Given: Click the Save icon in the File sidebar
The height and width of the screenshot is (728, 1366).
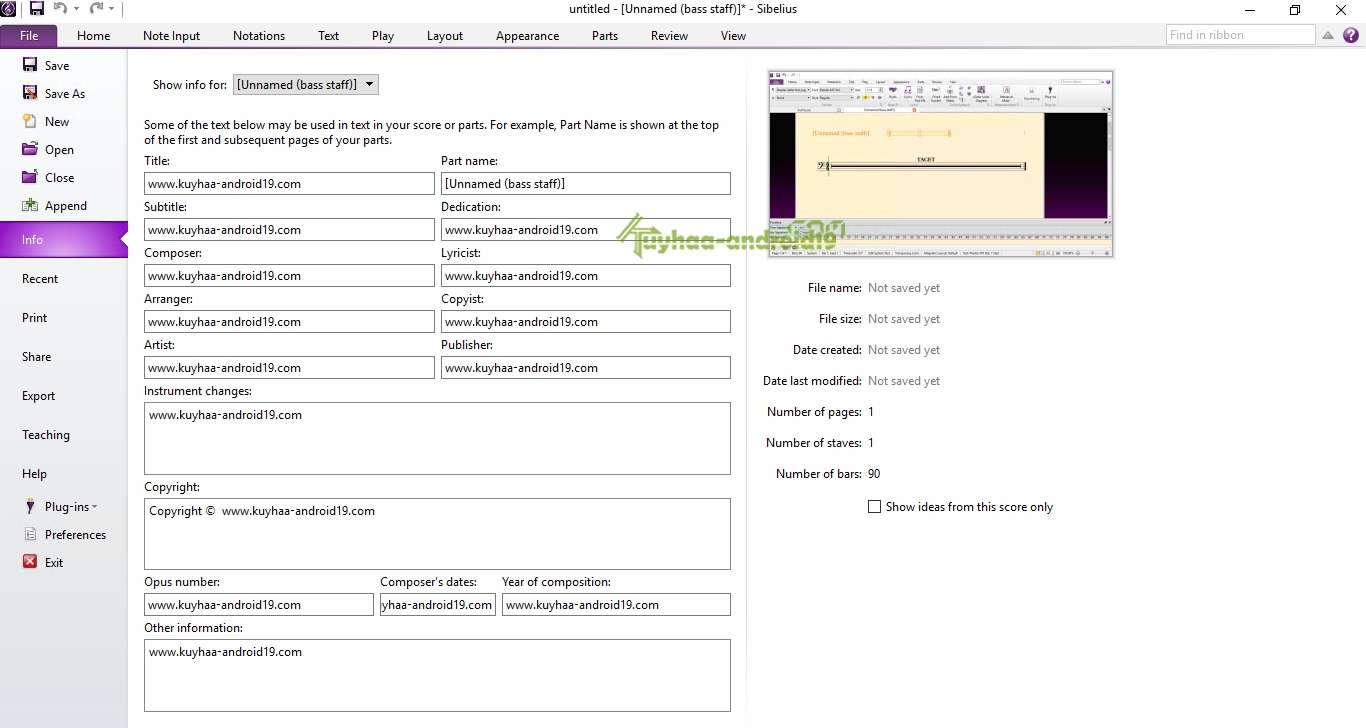Looking at the screenshot, I should pos(29,65).
